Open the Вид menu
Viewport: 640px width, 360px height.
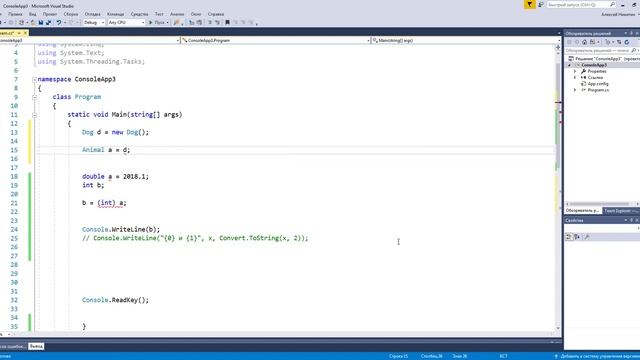(x=32, y=14)
